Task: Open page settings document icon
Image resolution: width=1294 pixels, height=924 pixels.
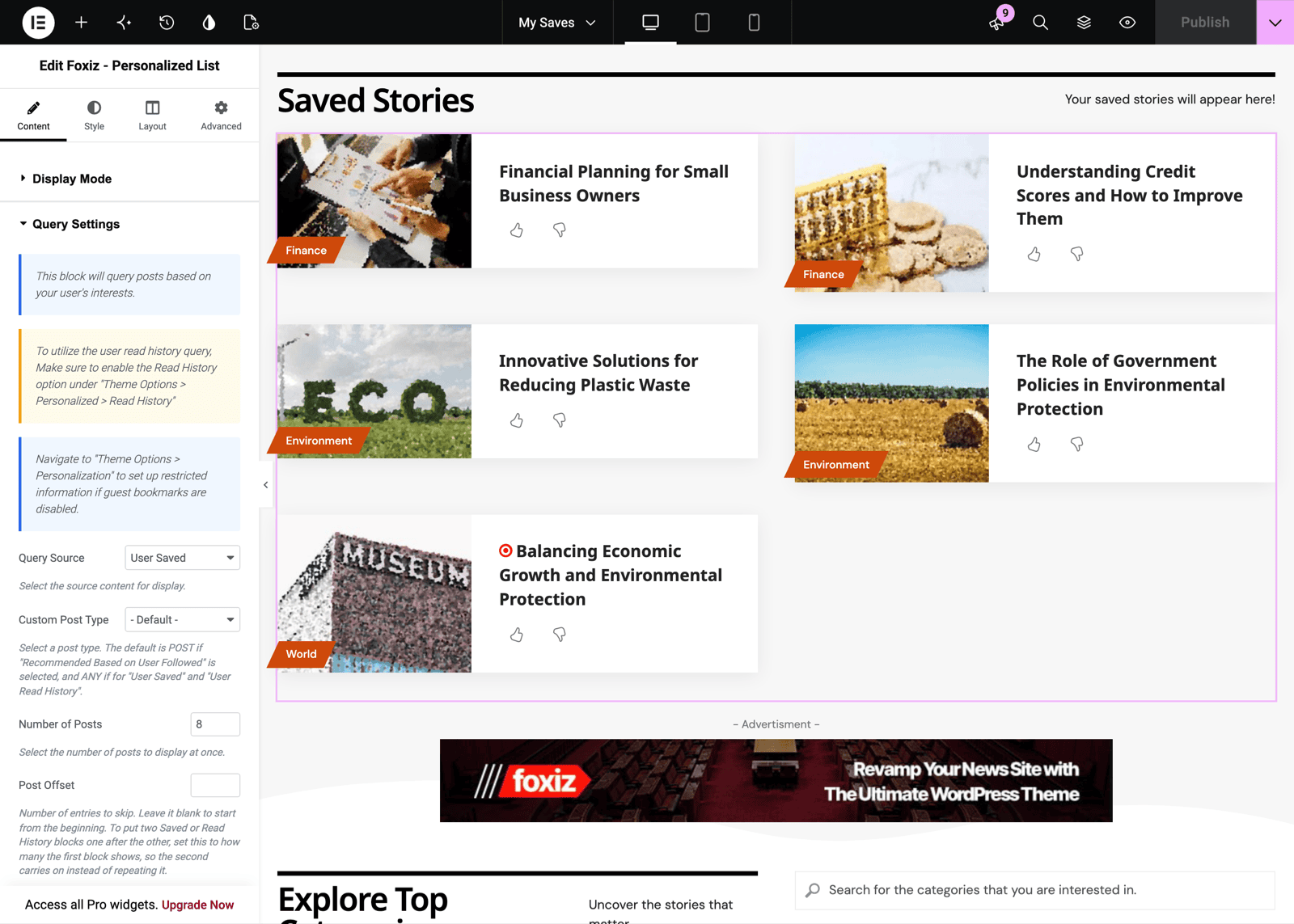Action: (252, 23)
